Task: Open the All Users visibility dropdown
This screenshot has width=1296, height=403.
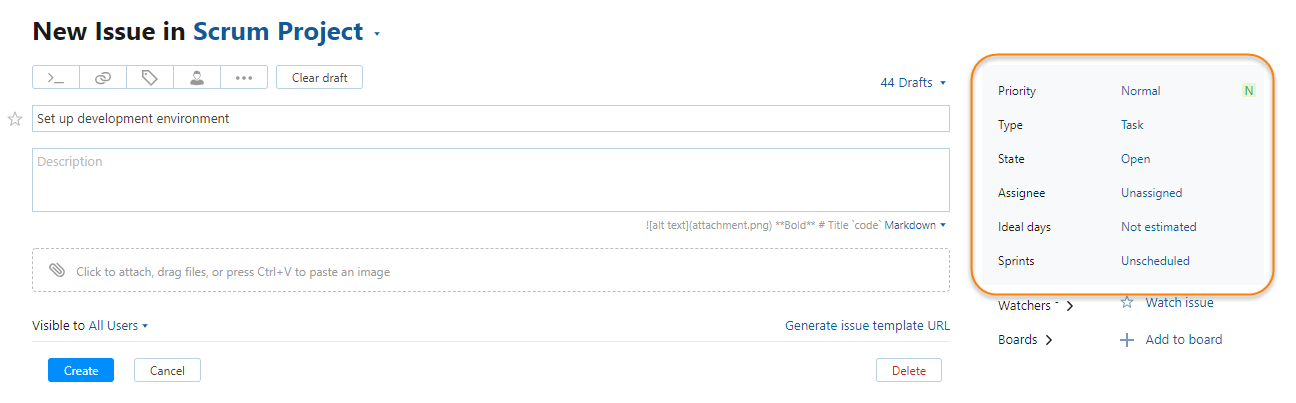Action: [x=118, y=326]
